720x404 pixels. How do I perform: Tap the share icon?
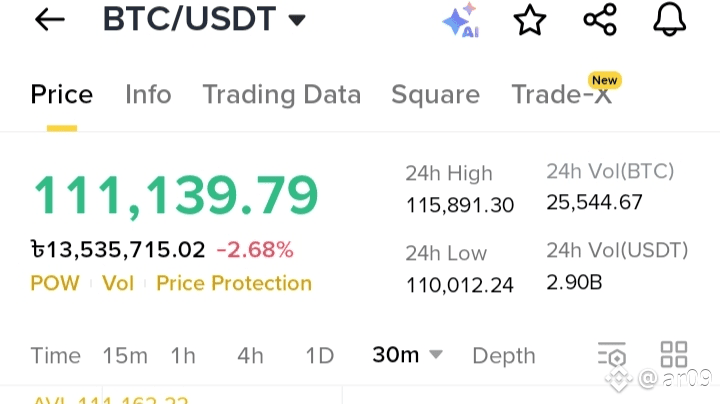(x=599, y=20)
